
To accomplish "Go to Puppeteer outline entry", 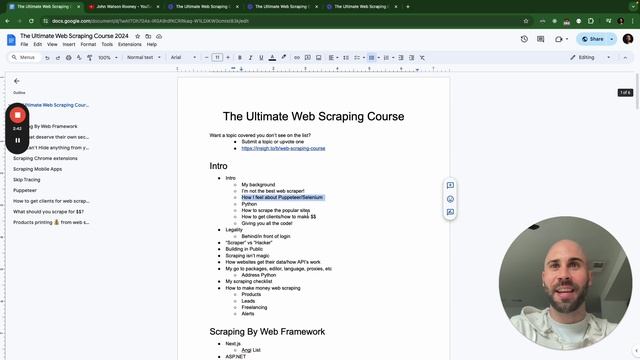I will 25,190.
